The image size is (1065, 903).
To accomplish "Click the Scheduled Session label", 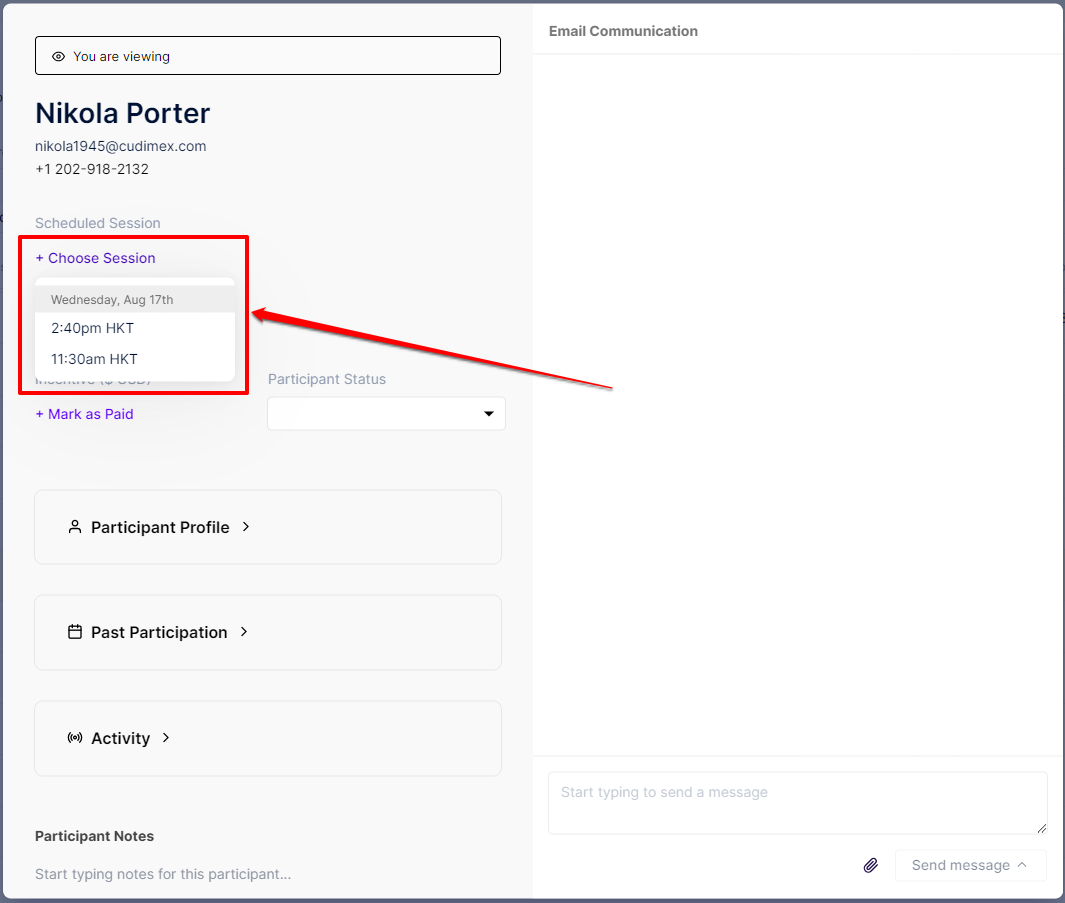I will coord(98,223).
